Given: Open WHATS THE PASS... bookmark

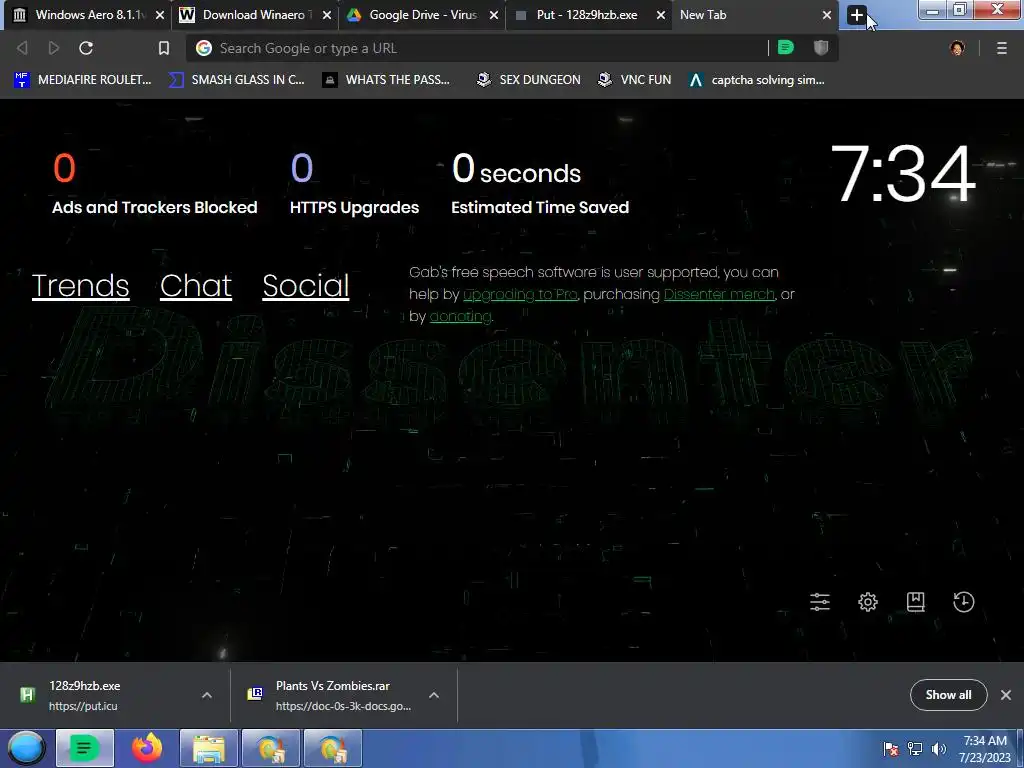Looking at the screenshot, I should (x=387, y=80).
